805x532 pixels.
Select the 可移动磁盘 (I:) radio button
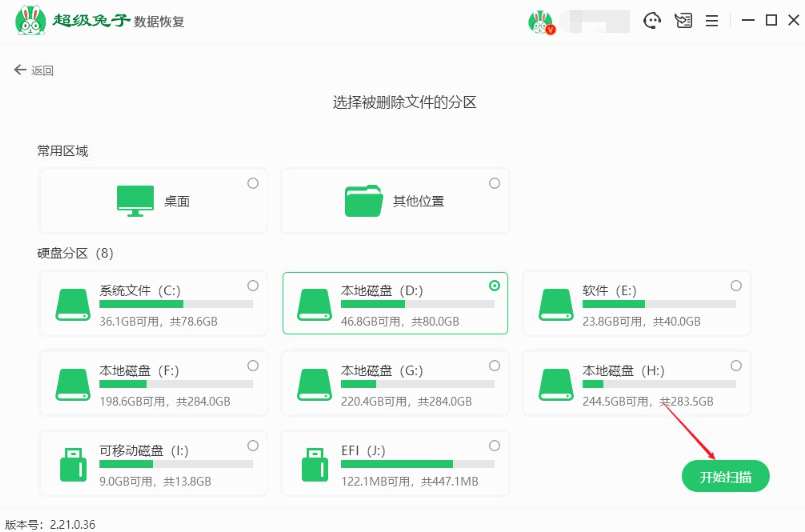point(253,446)
